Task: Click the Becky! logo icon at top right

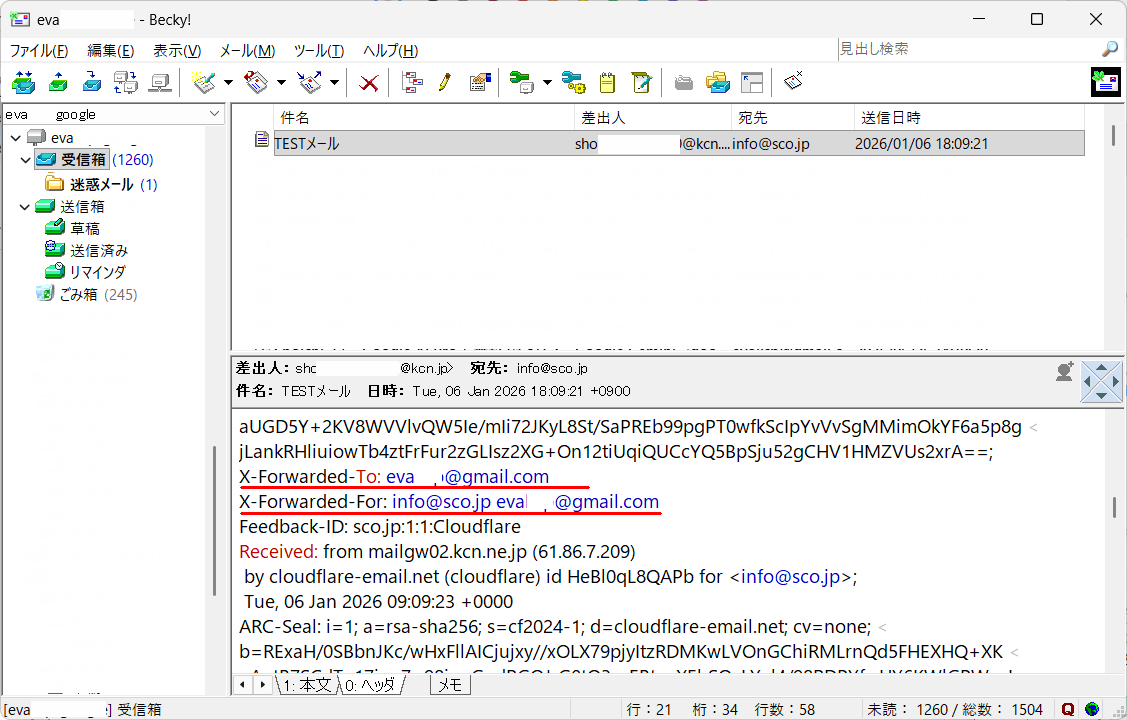Action: (1106, 82)
